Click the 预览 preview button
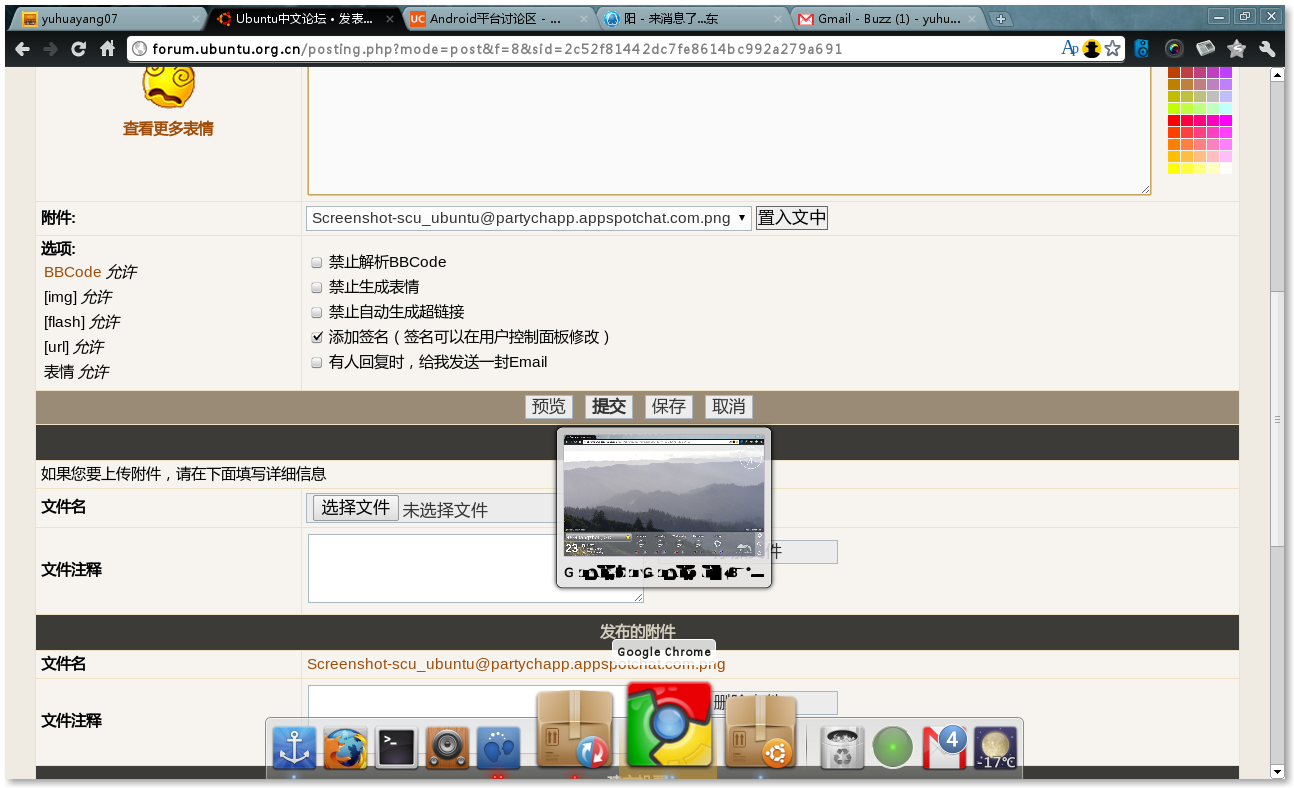 (x=549, y=407)
